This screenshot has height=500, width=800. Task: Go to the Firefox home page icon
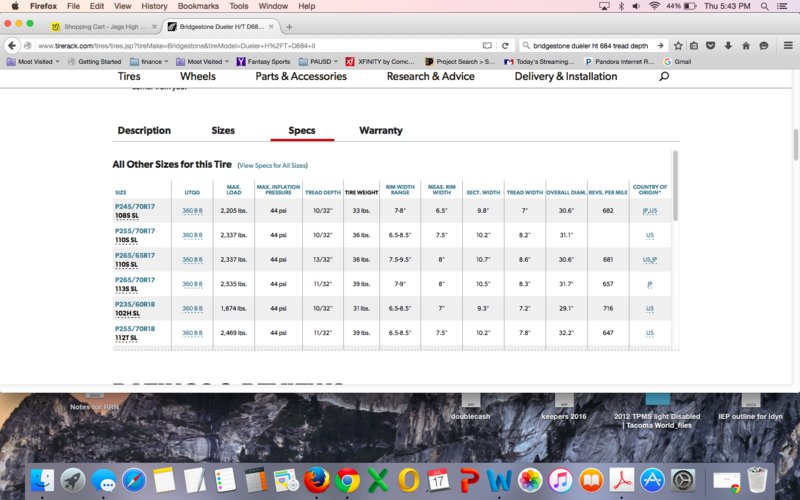tap(746, 45)
